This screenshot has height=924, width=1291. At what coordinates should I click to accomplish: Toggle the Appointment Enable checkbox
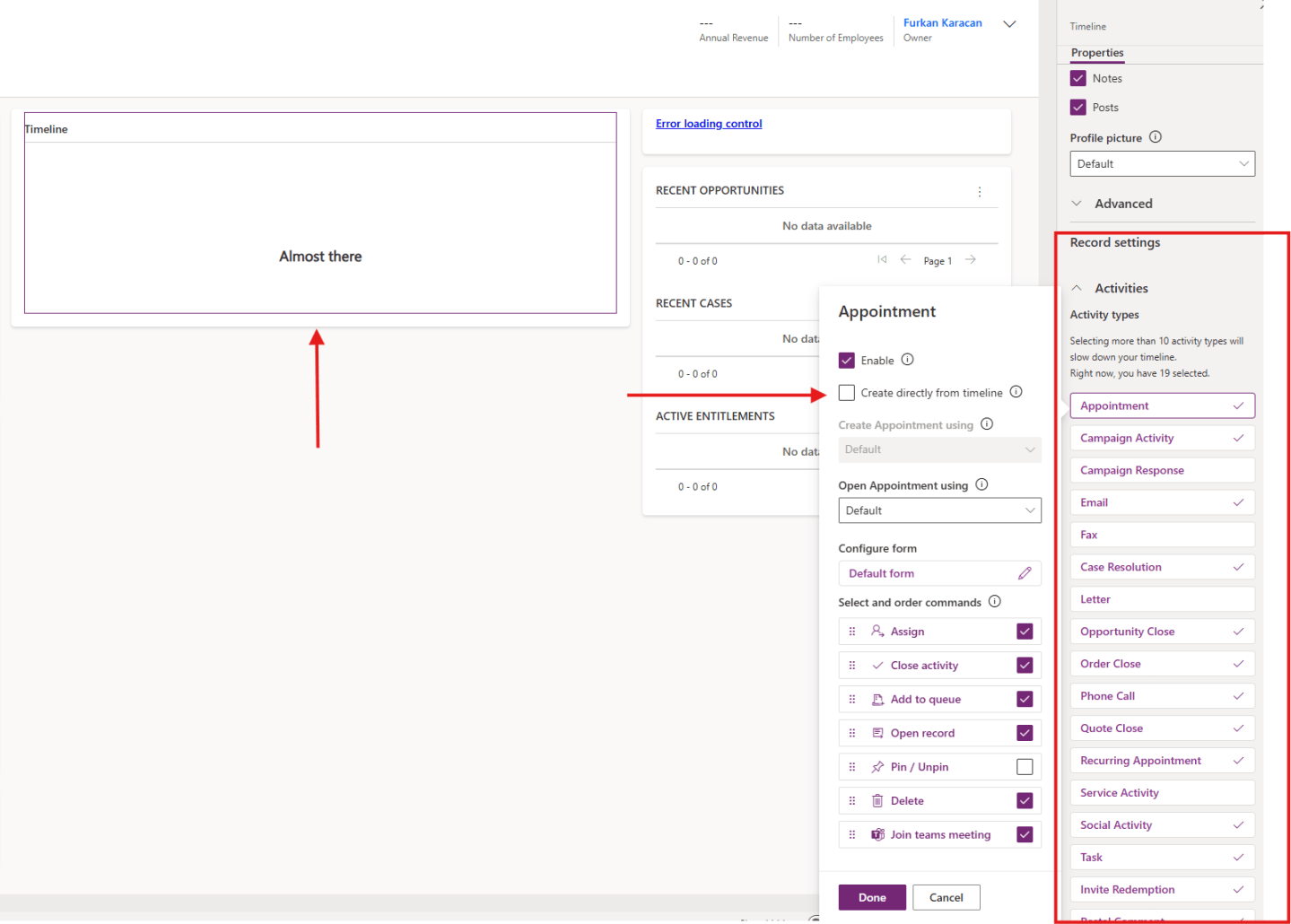[x=847, y=361]
